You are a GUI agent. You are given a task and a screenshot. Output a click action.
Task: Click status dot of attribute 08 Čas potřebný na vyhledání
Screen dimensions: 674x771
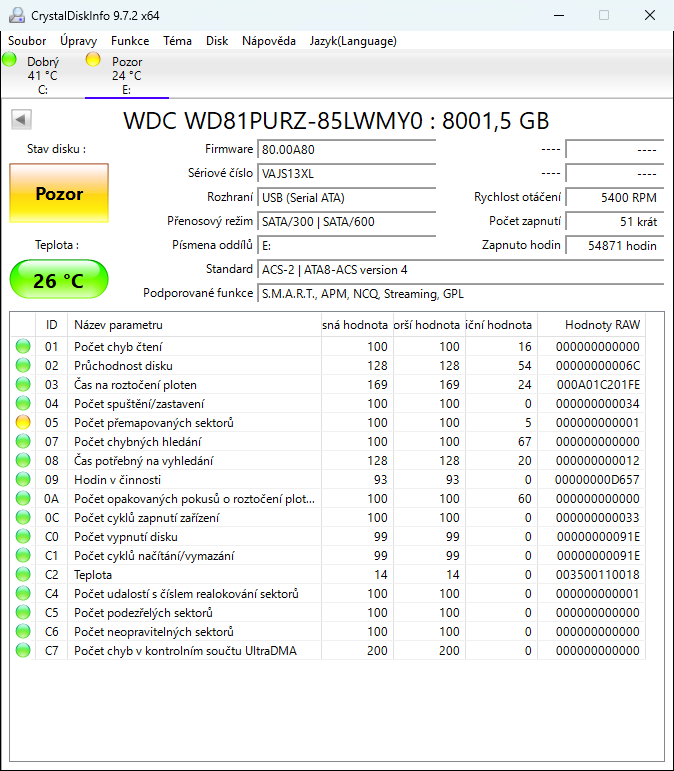coord(23,461)
